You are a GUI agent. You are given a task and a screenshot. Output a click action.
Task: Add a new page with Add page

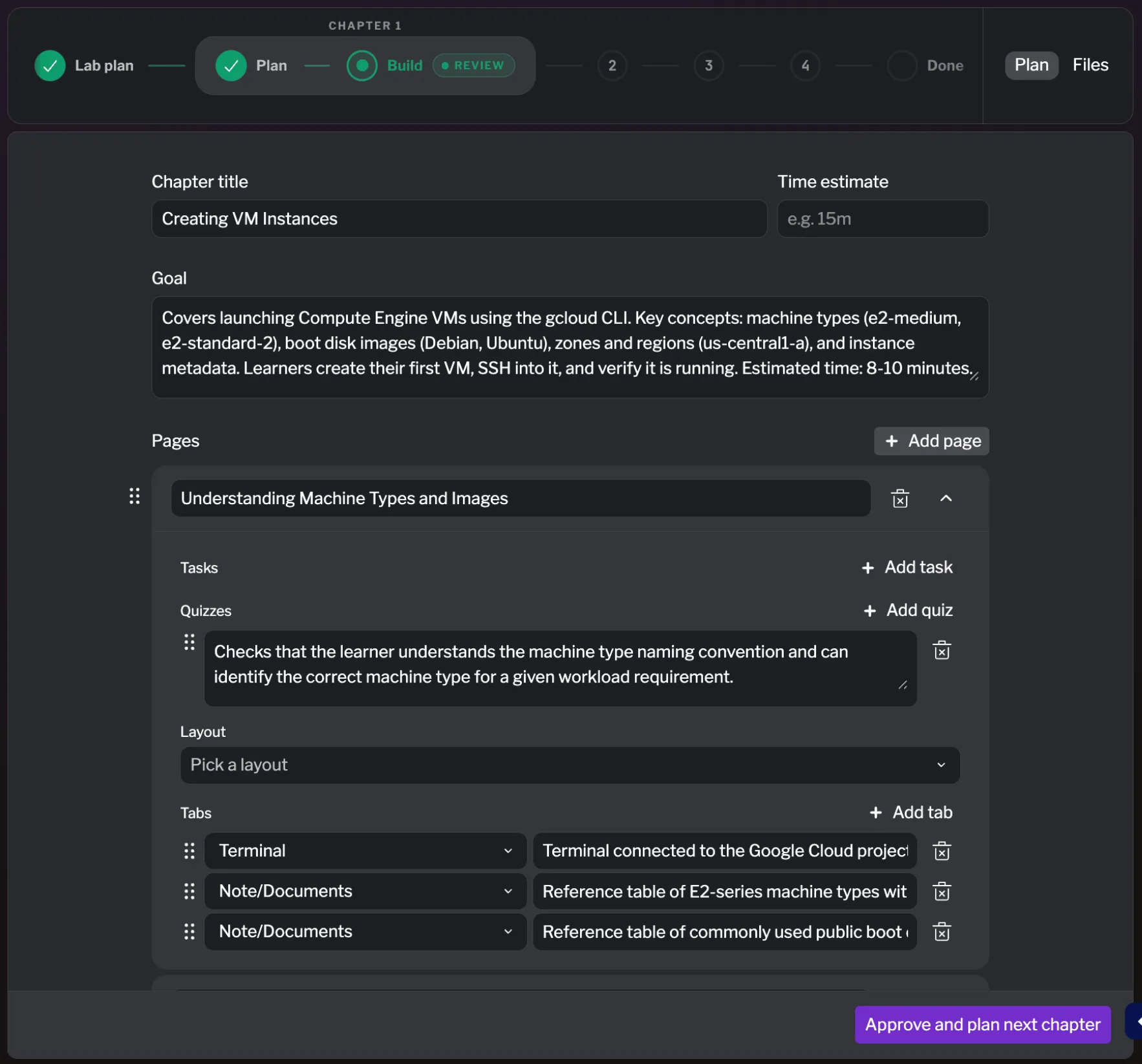(x=931, y=441)
